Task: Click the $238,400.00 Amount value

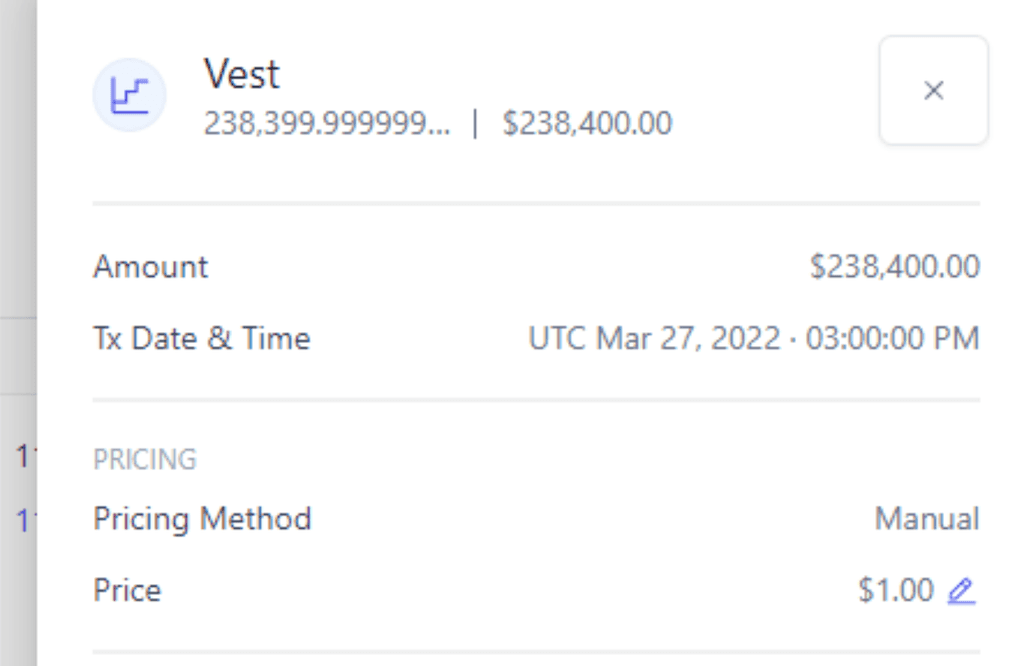Action: [x=894, y=267]
